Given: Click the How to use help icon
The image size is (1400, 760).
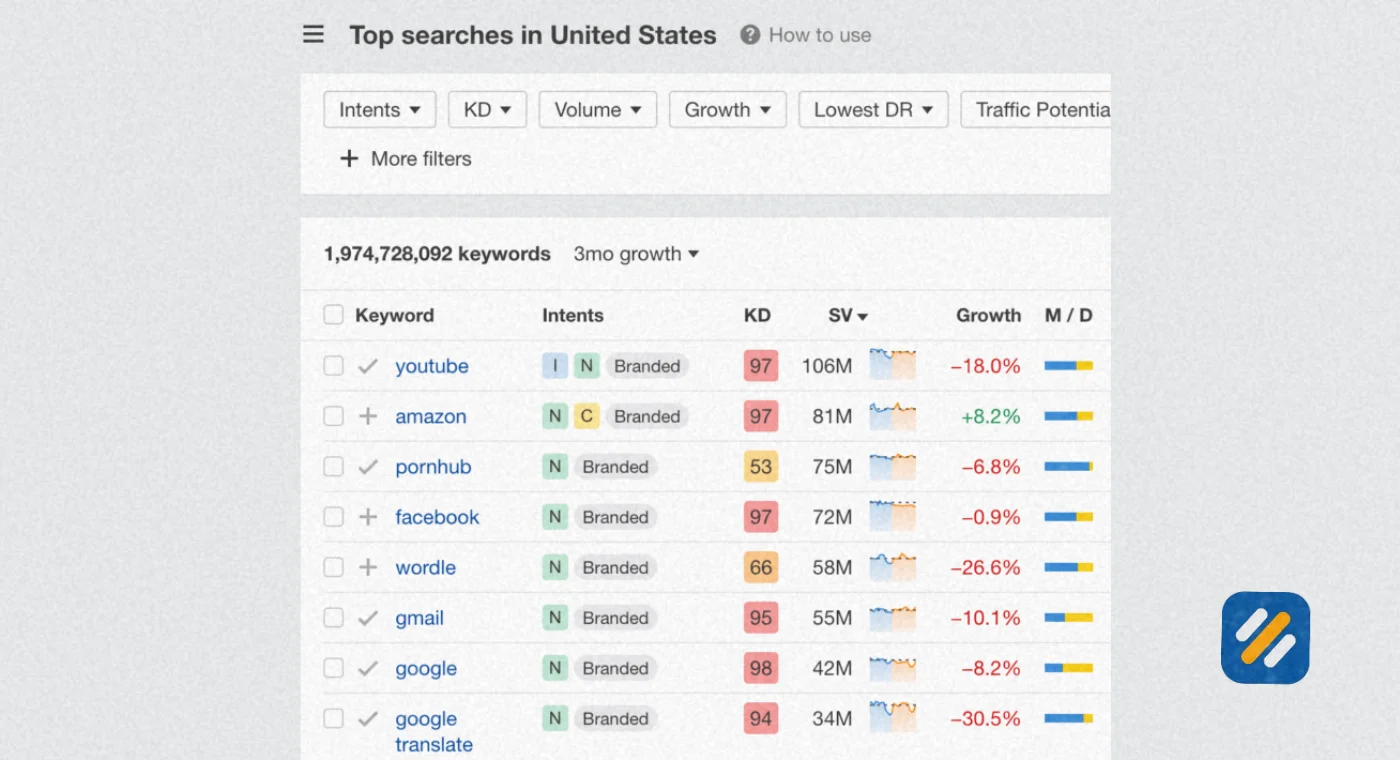Looking at the screenshot, I should [750, 35].
